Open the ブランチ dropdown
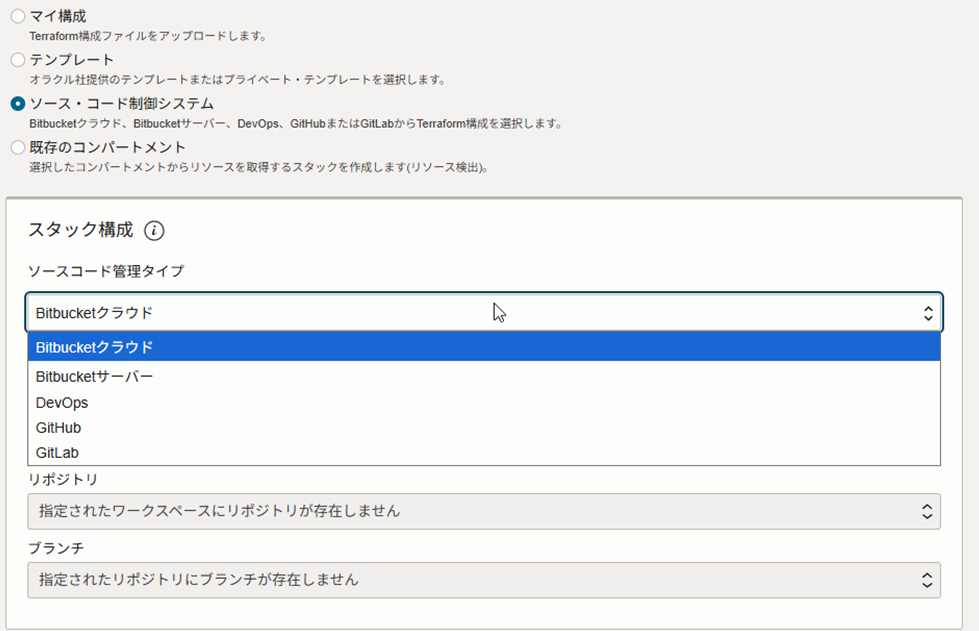Image resolution: width=979 pixels, height=631 pixels. 484,580
